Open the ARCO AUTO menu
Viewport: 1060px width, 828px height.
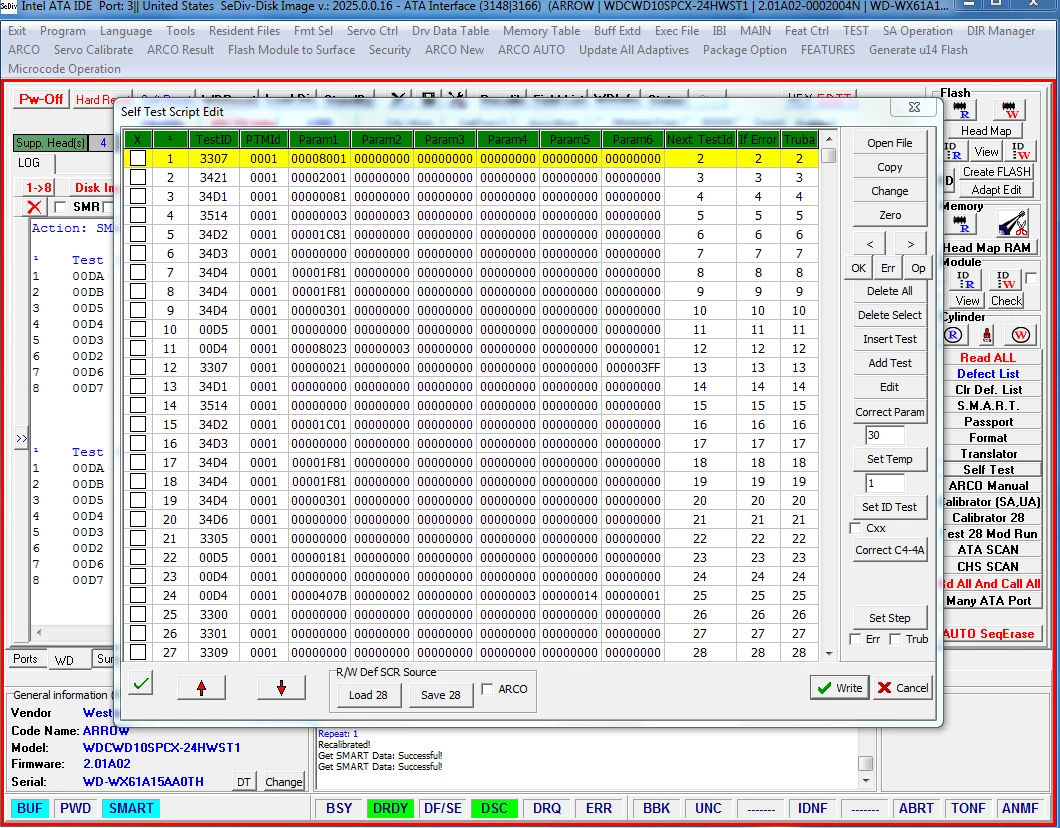pos(531,49)
